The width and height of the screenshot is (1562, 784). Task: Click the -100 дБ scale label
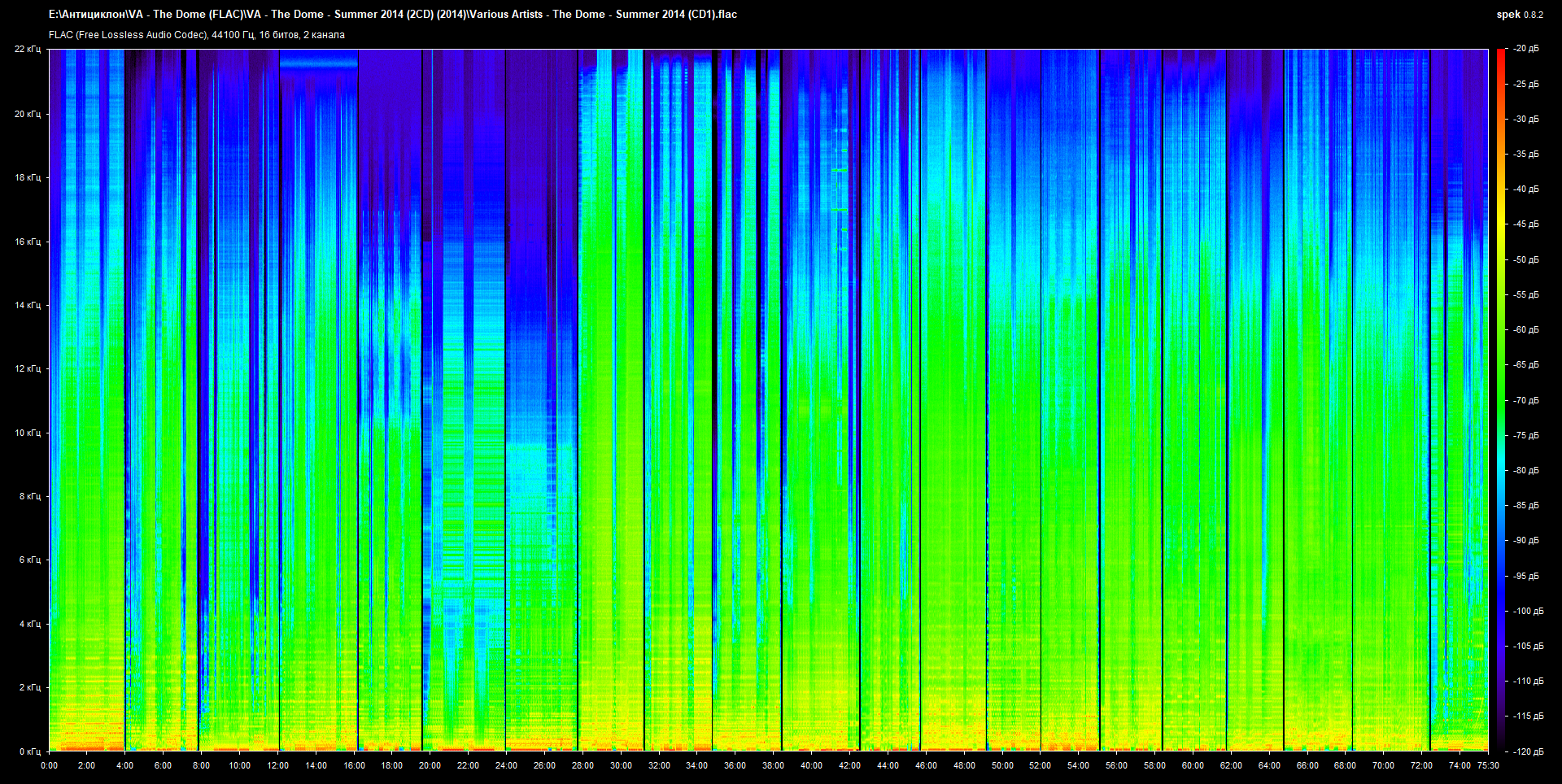click(x=1527, y=611)
